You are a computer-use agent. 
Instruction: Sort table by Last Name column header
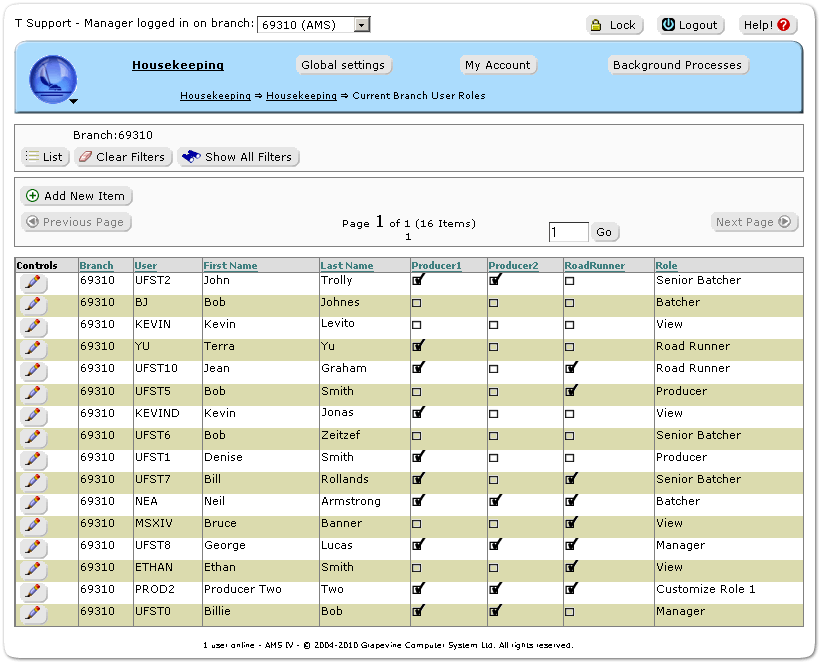point(346,266)
